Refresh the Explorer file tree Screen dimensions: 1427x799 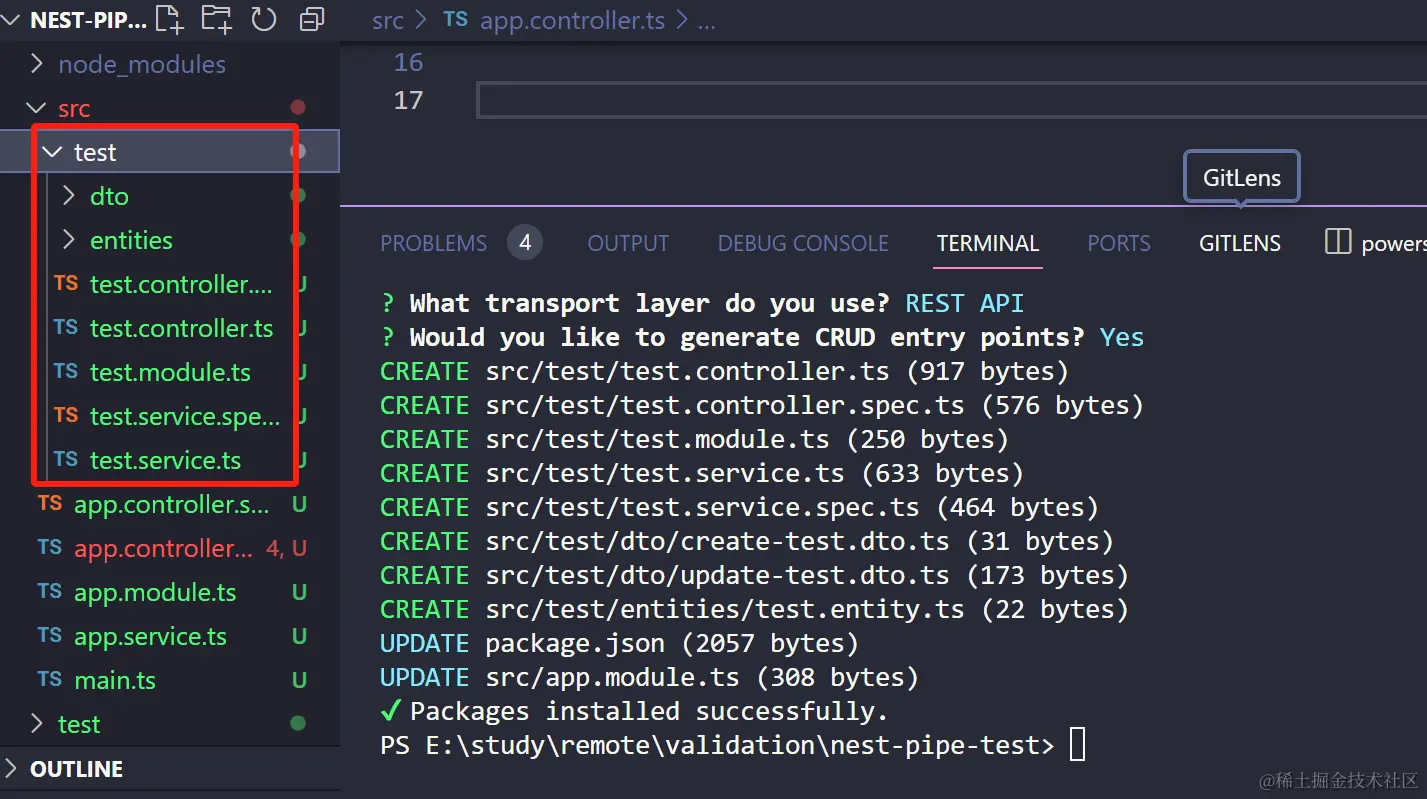pos(264,19)
